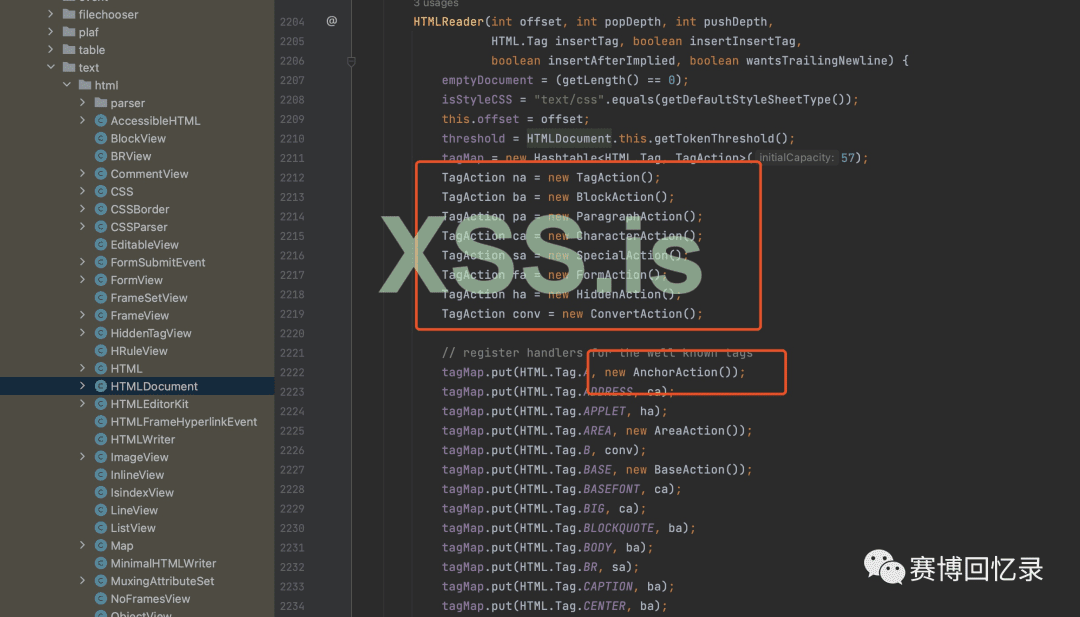
Task: Select MinimalHTMLWriter in the tree
Action: coord(163,563)
